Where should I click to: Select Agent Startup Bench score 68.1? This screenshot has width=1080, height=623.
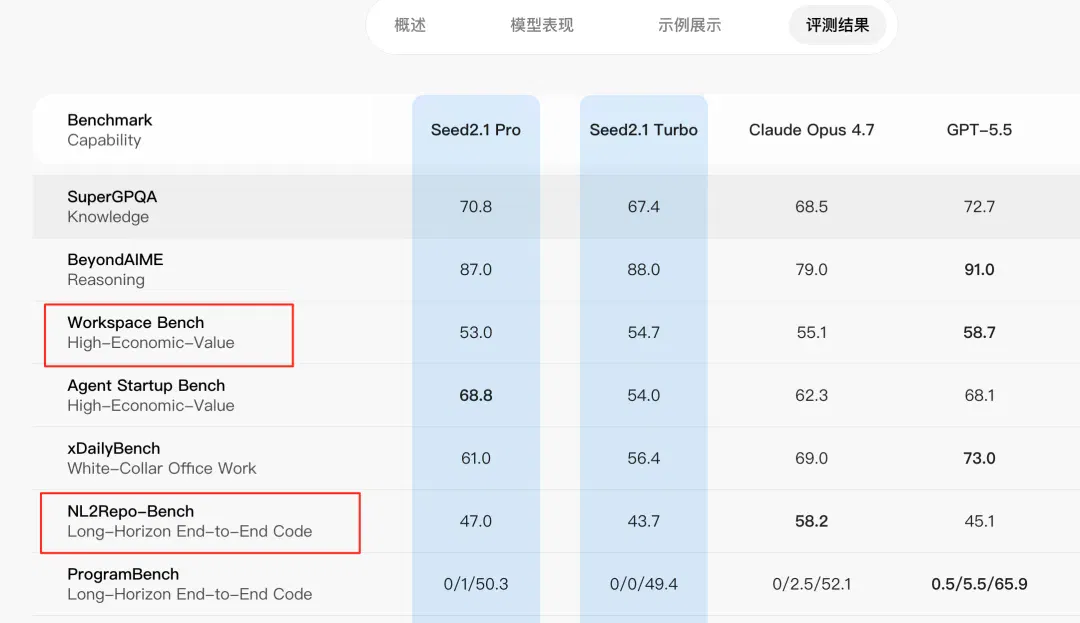[x=979, y=396]
